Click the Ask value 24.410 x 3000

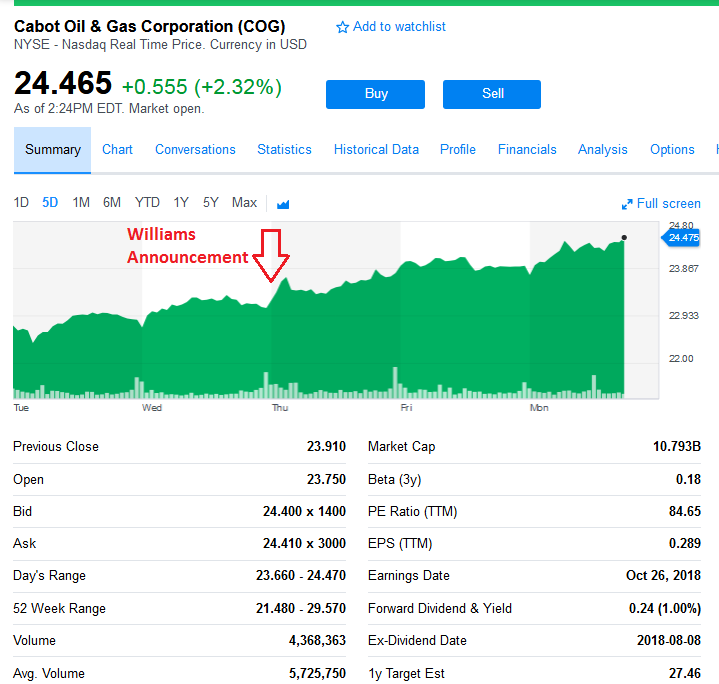(304, 543)
